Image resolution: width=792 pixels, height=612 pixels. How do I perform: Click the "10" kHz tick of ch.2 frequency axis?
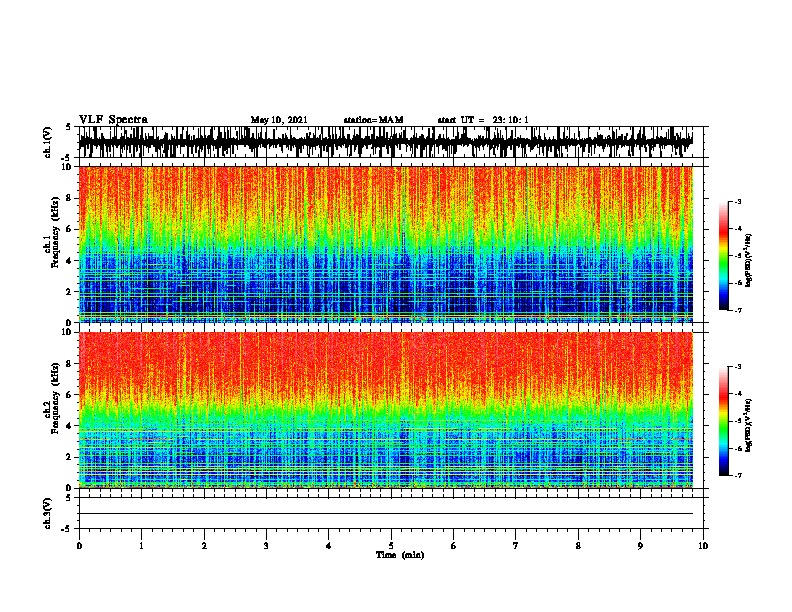[68, 332]
